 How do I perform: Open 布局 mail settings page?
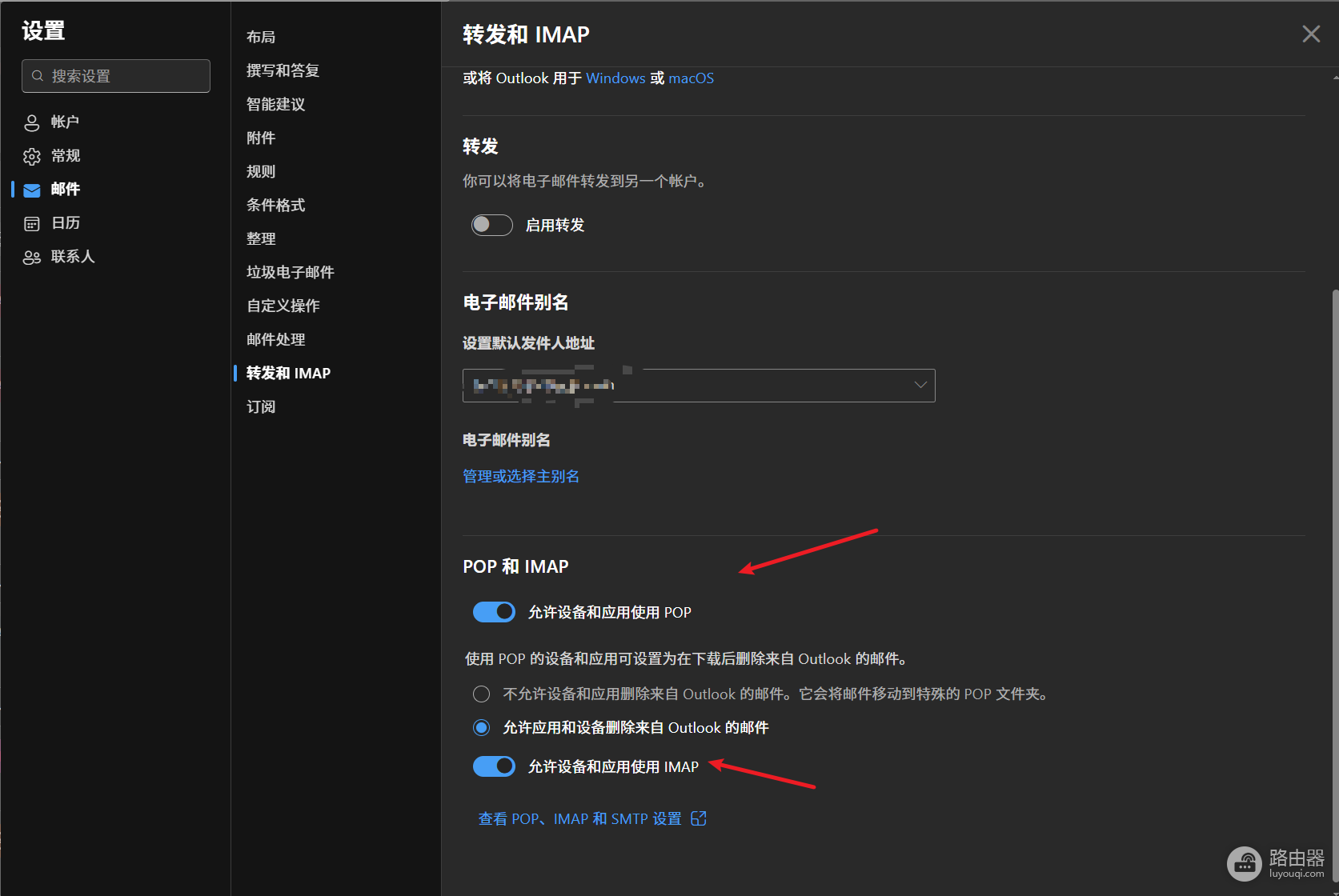pyautogui.click(x=261, y=37)
